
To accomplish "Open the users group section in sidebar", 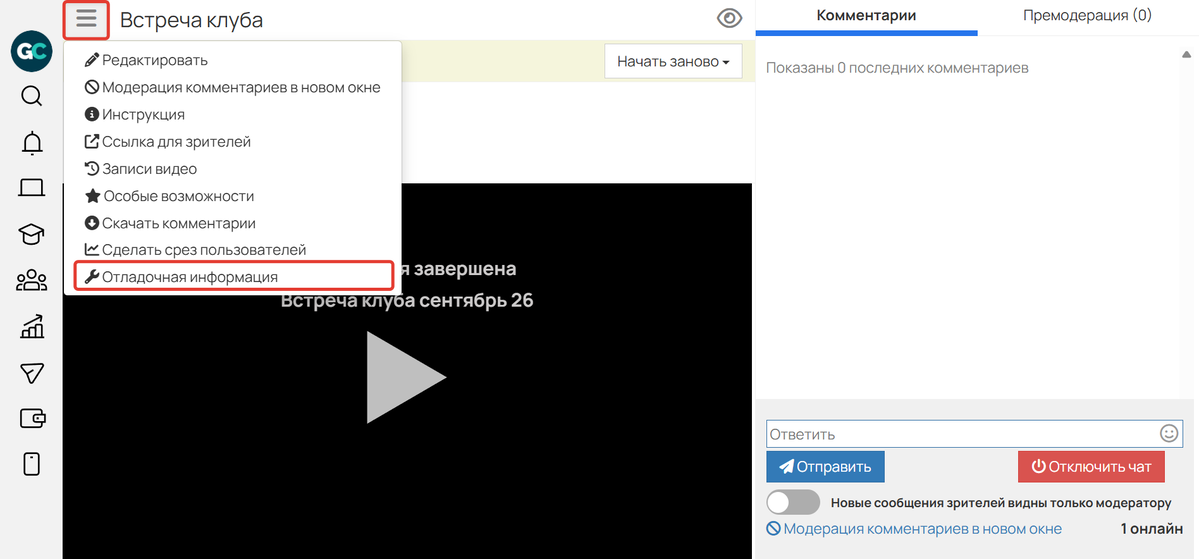I will 31,281.
